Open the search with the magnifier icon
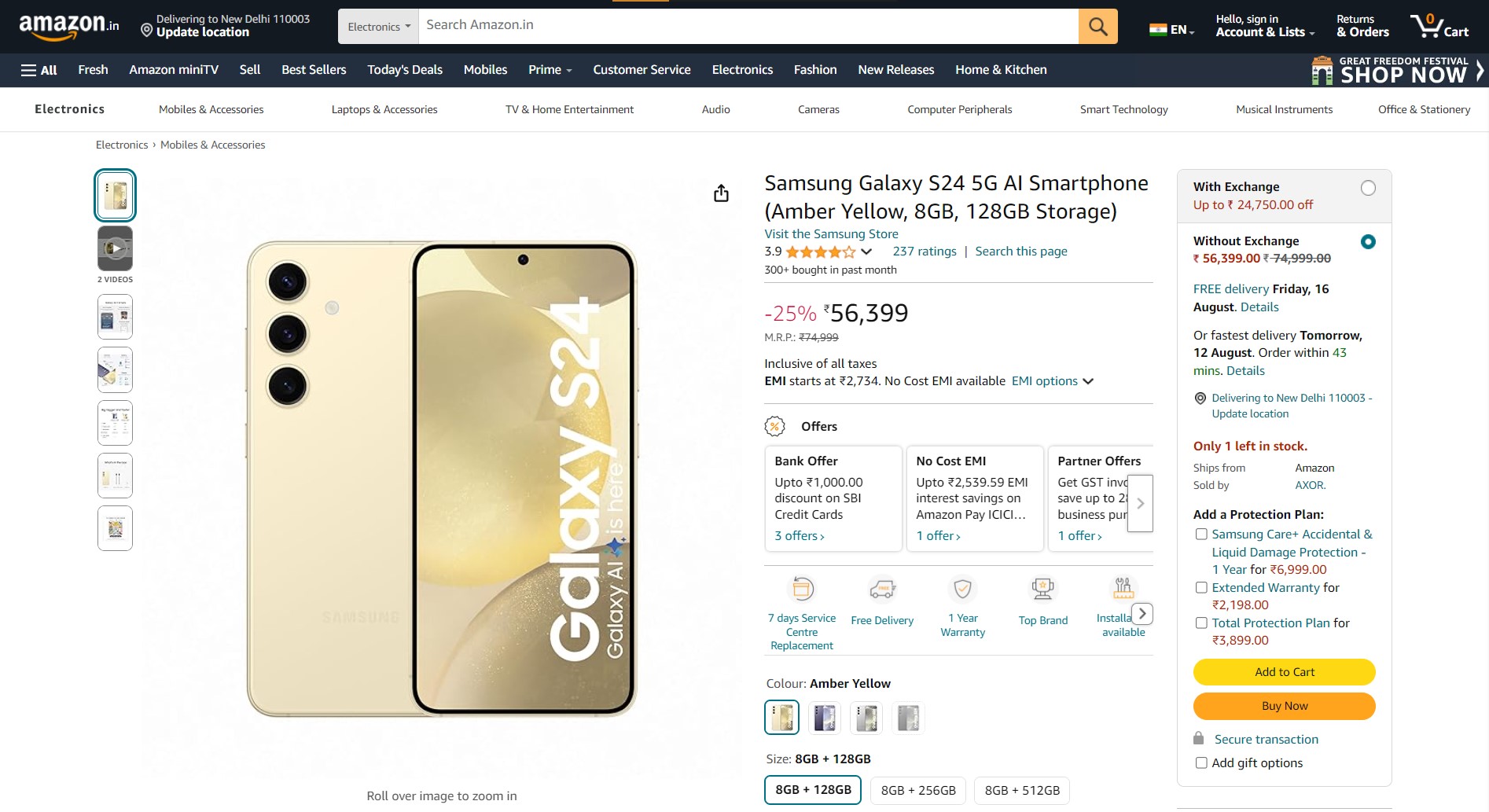Screen dimensions: 1489x812 (x=1097, y=24)
